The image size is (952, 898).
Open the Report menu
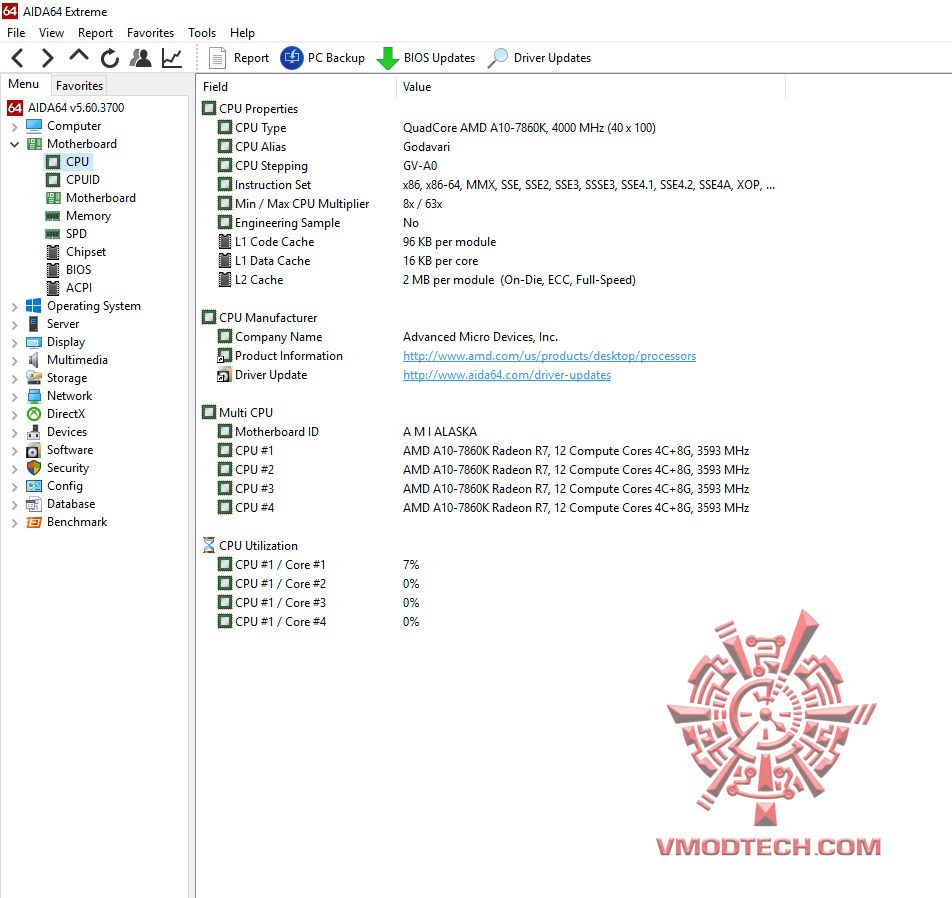(95, 33)
